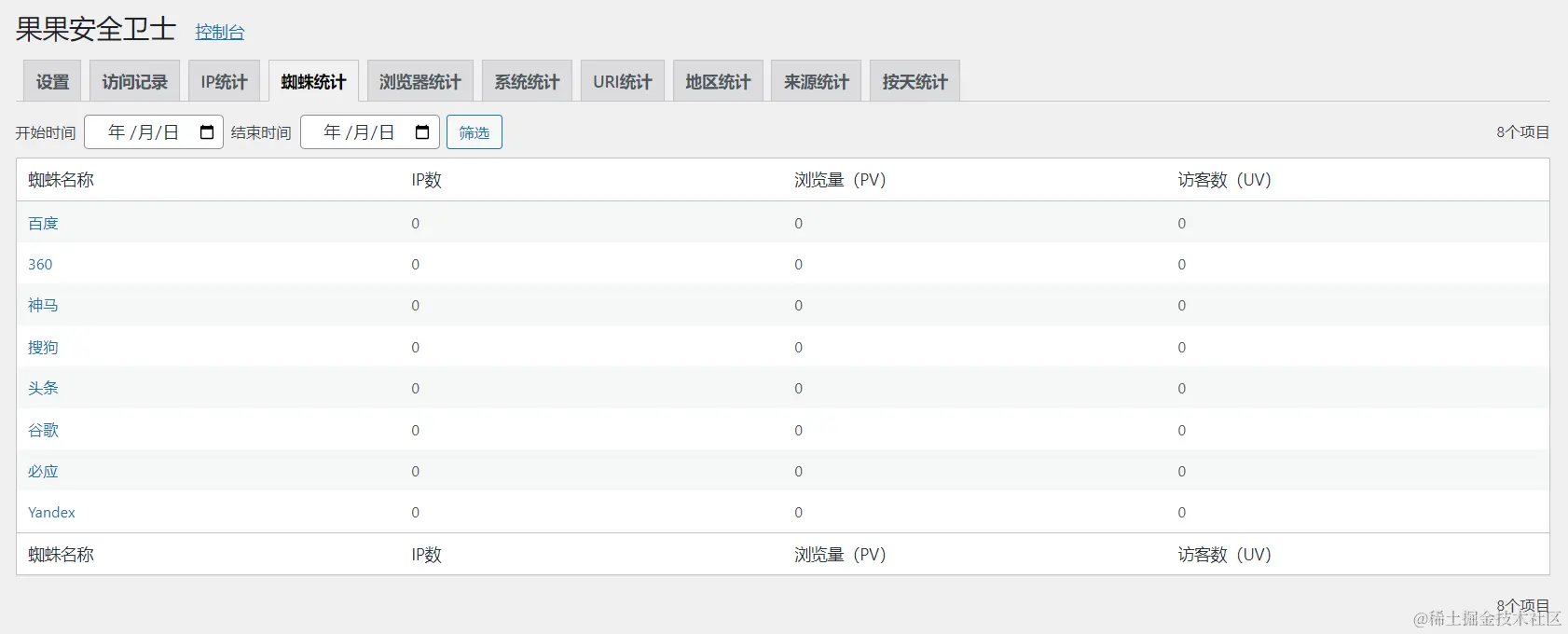Click the 访客数 value in the 神马 row

pyautogui.click(x=1182, y=306)
